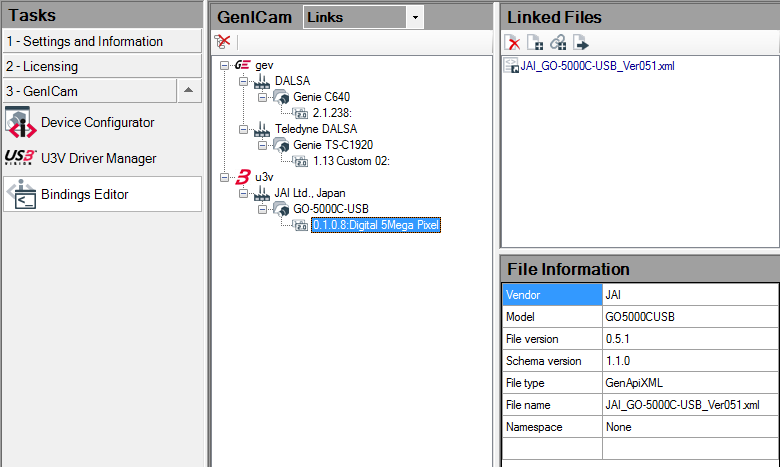Click the version icon beside 1.13 Custom 02:
The width and height of the screenshot is (780, 467).
pyautogui.click(x=300, y=161)
